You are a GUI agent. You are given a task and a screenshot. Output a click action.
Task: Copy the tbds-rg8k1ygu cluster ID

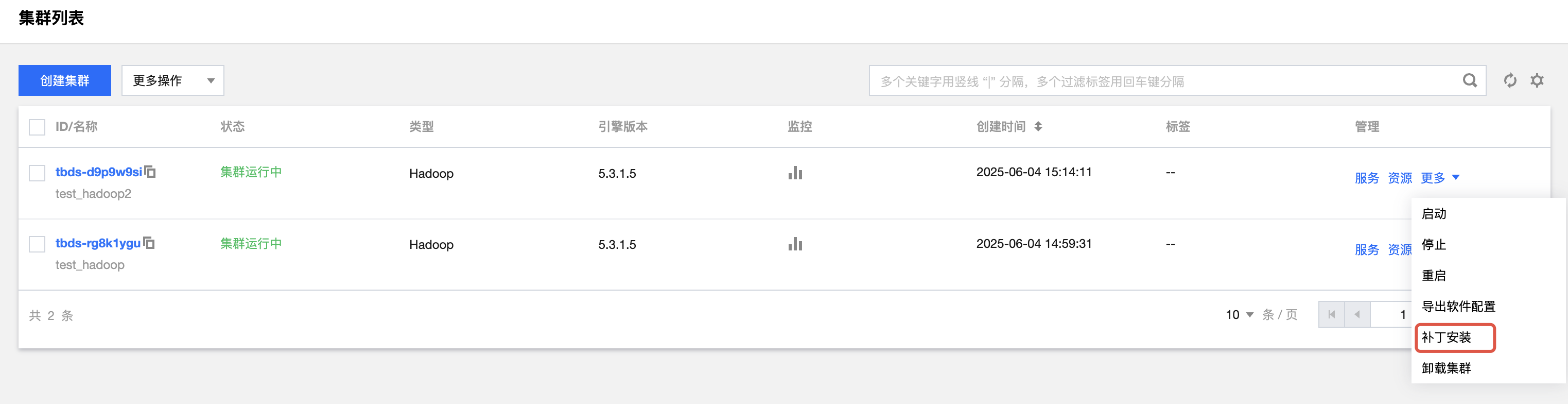click(x=149, y=243)
